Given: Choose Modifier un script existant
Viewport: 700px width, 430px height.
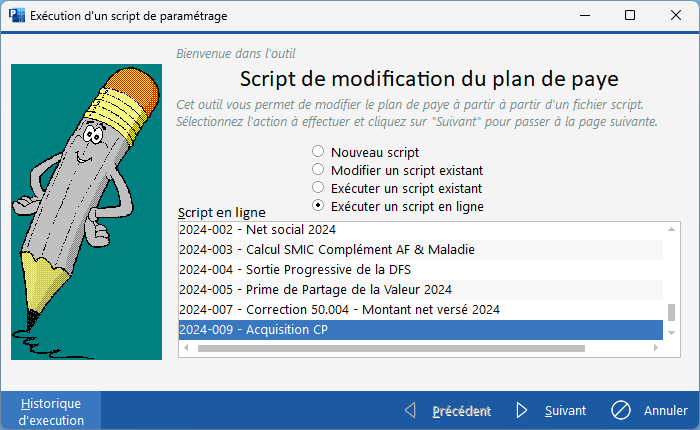Looking at the screenshot, I should pos(318,170).
